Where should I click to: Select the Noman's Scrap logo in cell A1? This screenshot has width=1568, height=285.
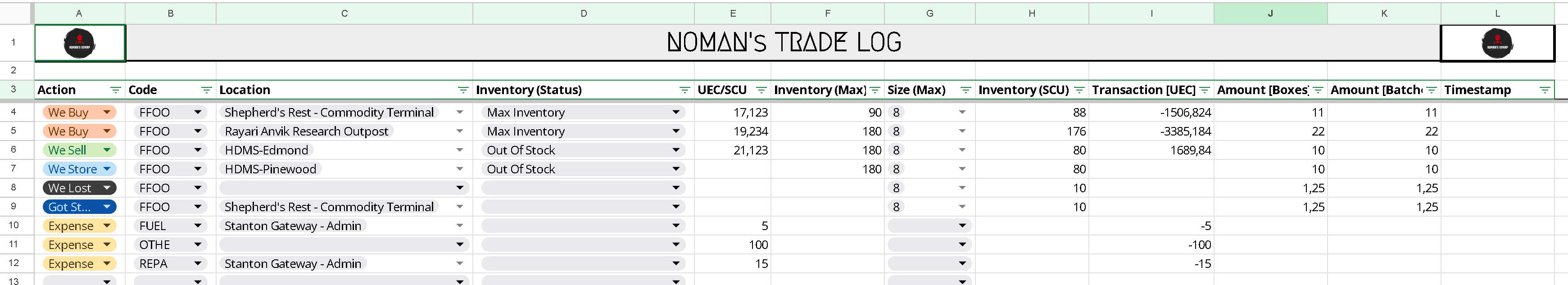[79, 43]
